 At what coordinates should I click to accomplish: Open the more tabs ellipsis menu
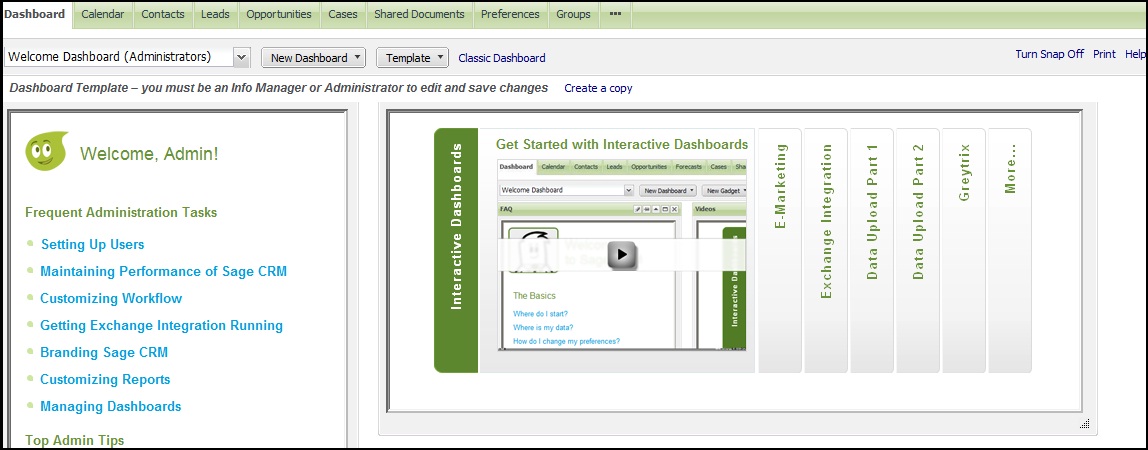point(616,14)
